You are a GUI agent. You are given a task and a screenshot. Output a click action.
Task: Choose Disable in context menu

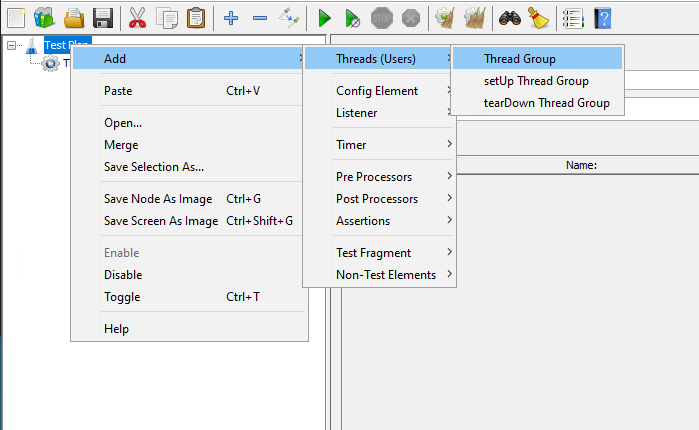tap(123, 274)
